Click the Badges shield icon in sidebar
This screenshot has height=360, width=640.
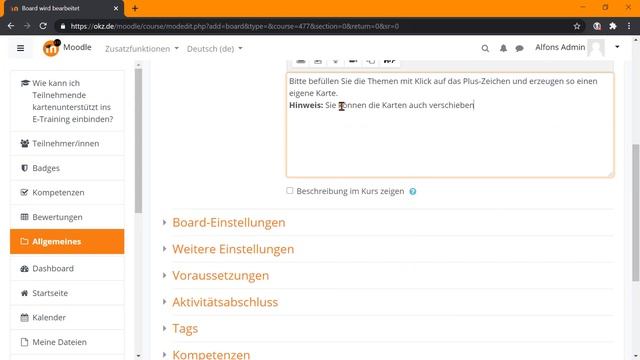click(x=24, y=168)
